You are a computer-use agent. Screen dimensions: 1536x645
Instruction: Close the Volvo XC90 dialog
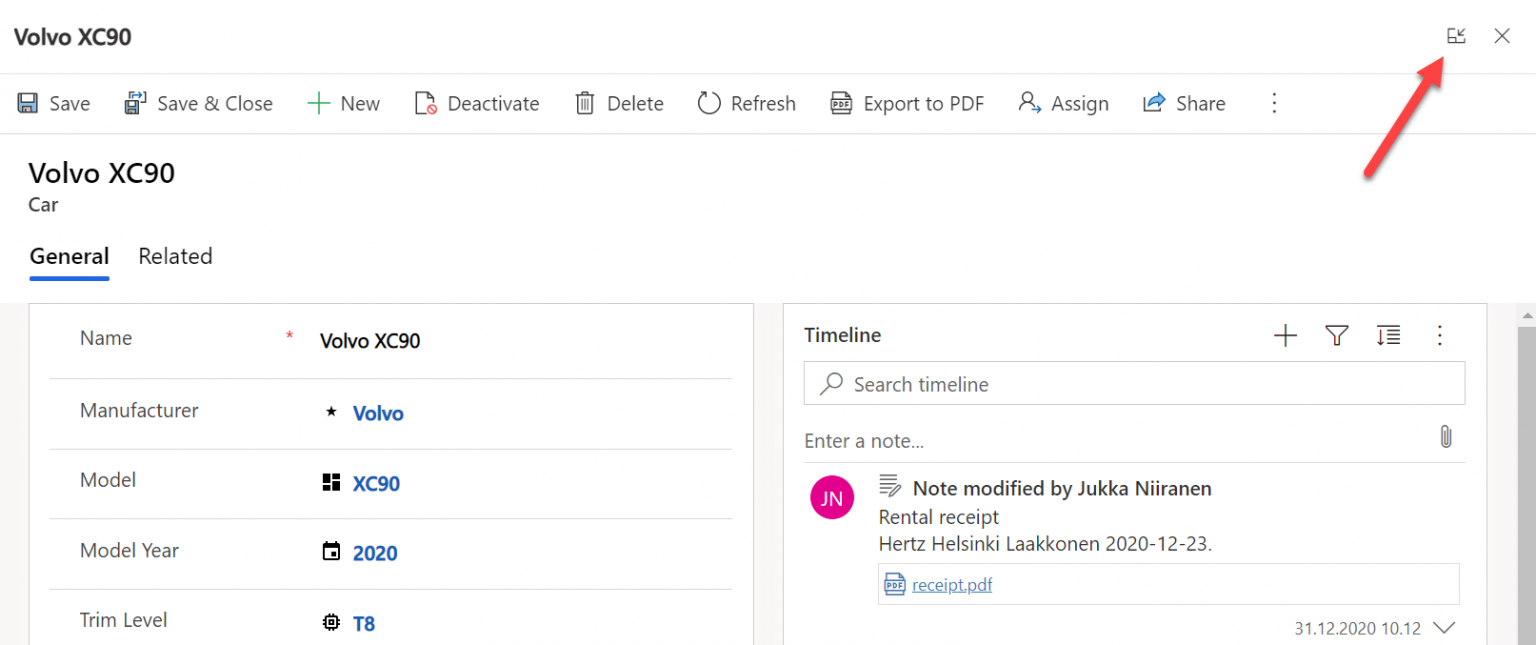click(1502, 36)
